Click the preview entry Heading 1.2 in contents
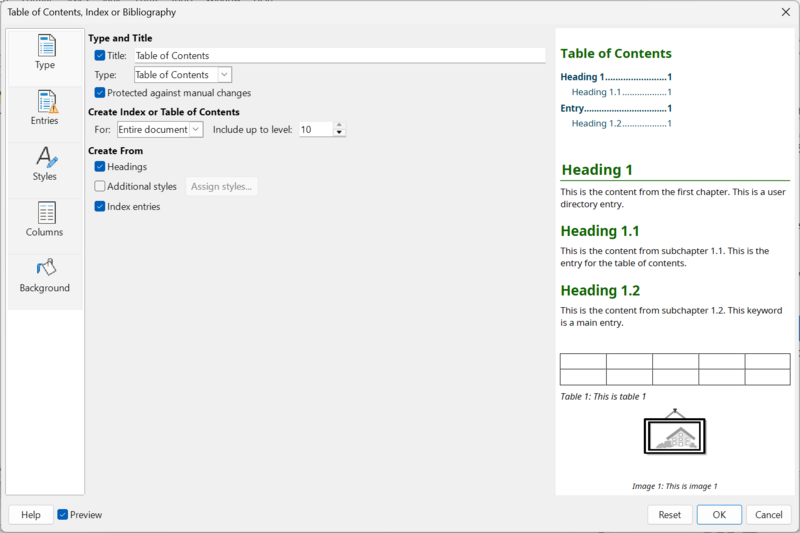Image resolution: width=800 pixels, height=533 pixels. [621, 123]
